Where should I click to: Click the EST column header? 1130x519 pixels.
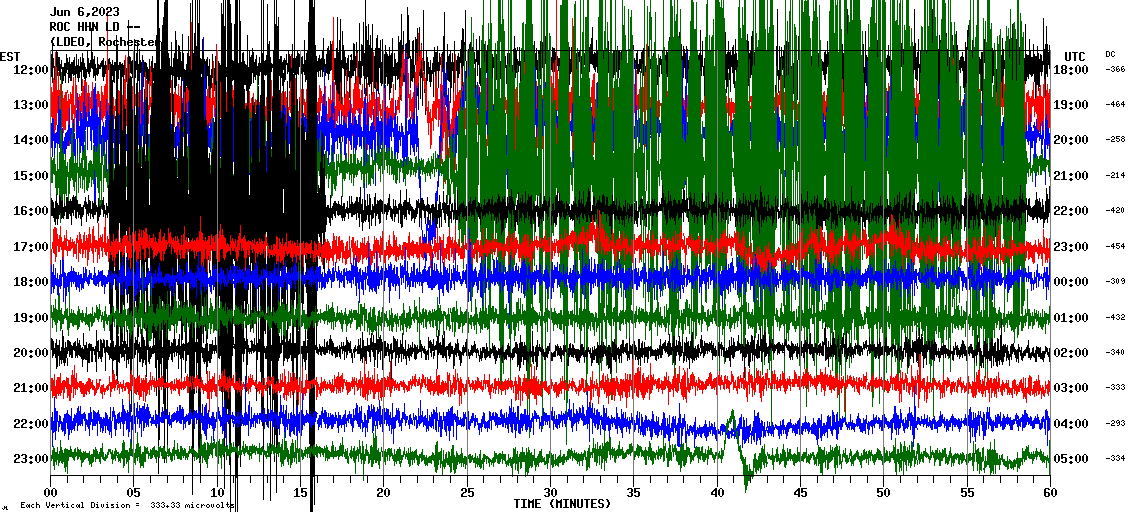(x=11, y=56)
